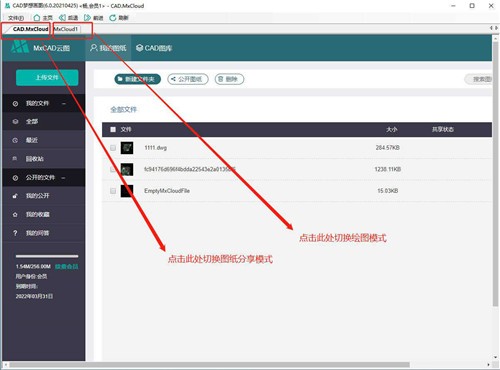Select 全部 in the sidebar
Viewport: 500px width, 370px height.
click(43, 121)
